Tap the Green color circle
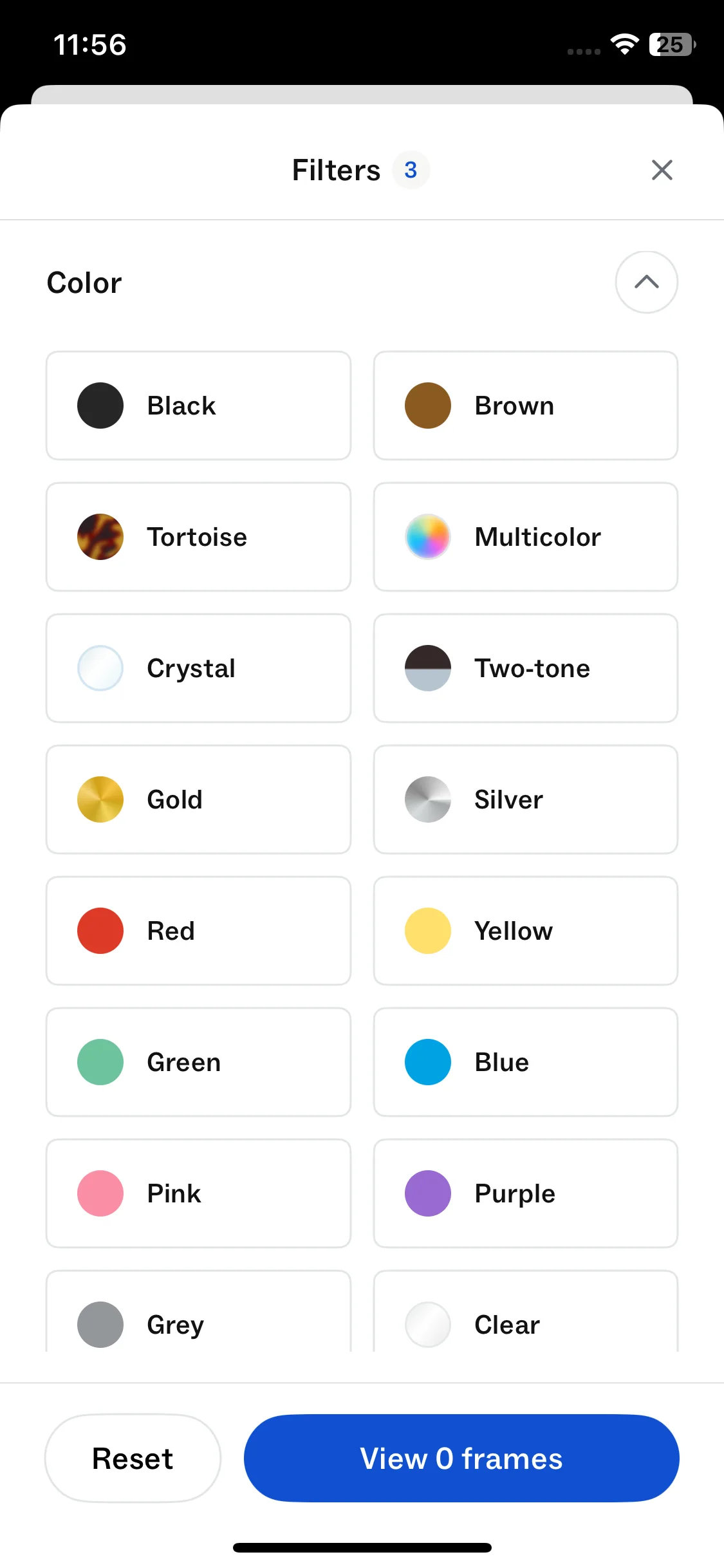 point(100,1062)
